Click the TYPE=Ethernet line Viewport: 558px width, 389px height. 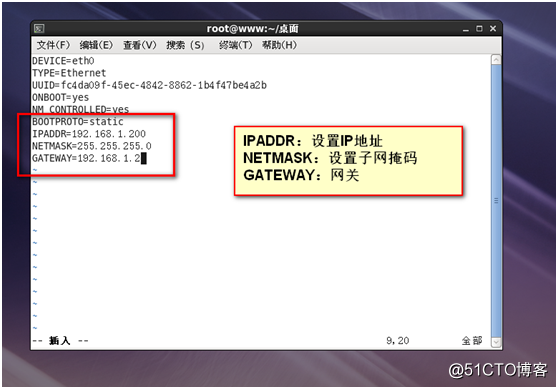(x=69, y=73)
